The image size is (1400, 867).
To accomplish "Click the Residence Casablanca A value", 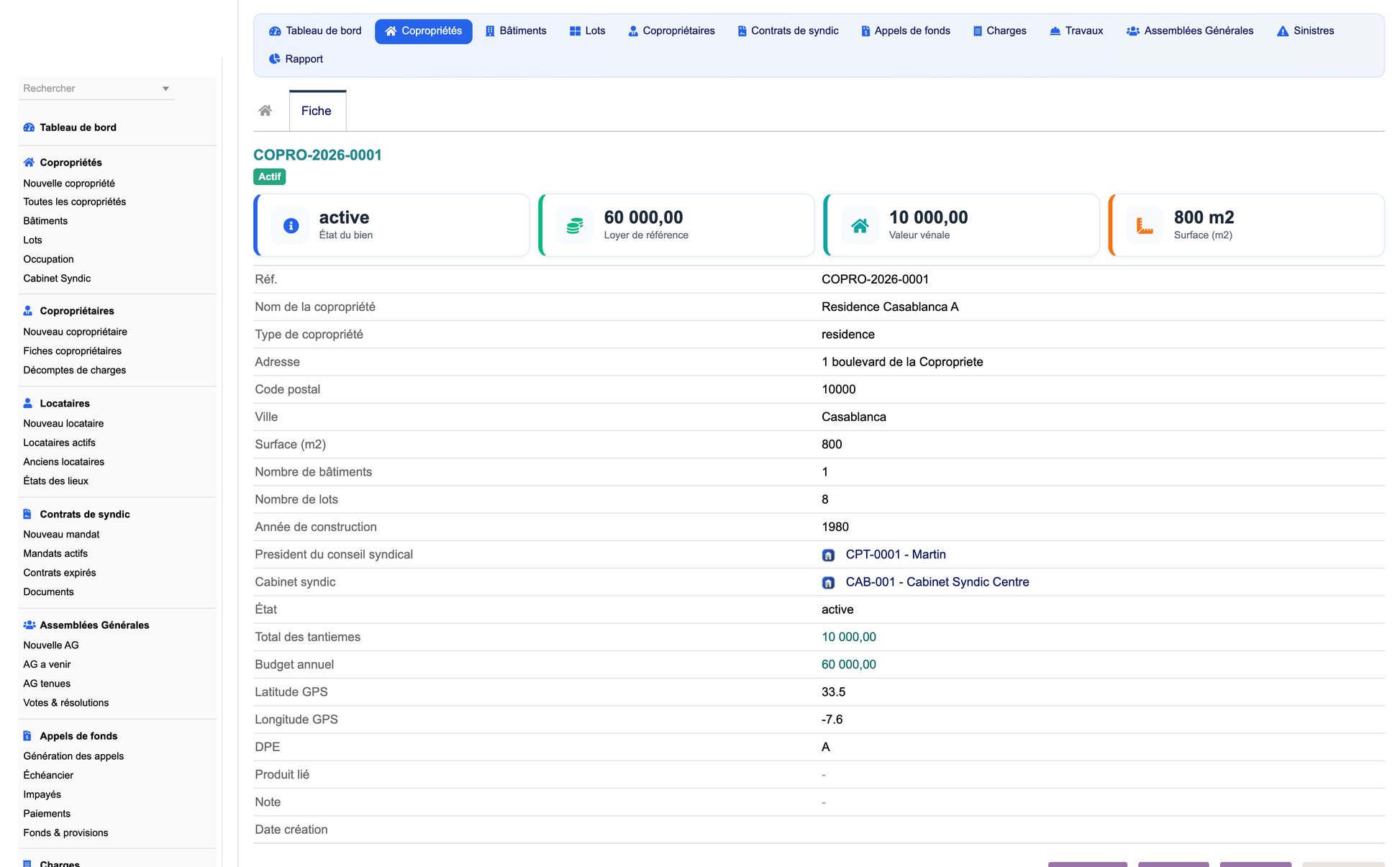I will (890, 307).
